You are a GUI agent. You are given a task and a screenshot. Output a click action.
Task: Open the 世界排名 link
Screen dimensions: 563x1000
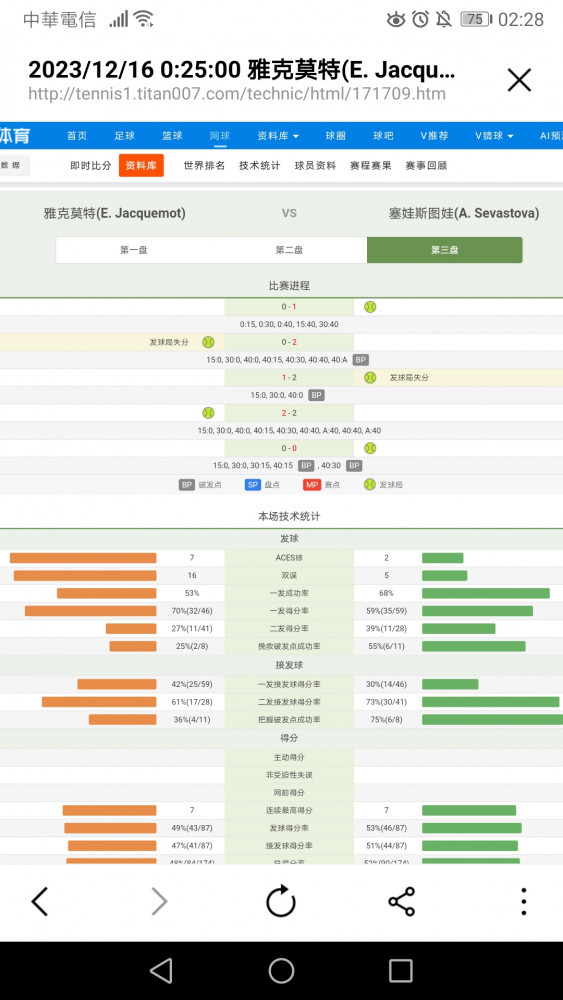204,166
